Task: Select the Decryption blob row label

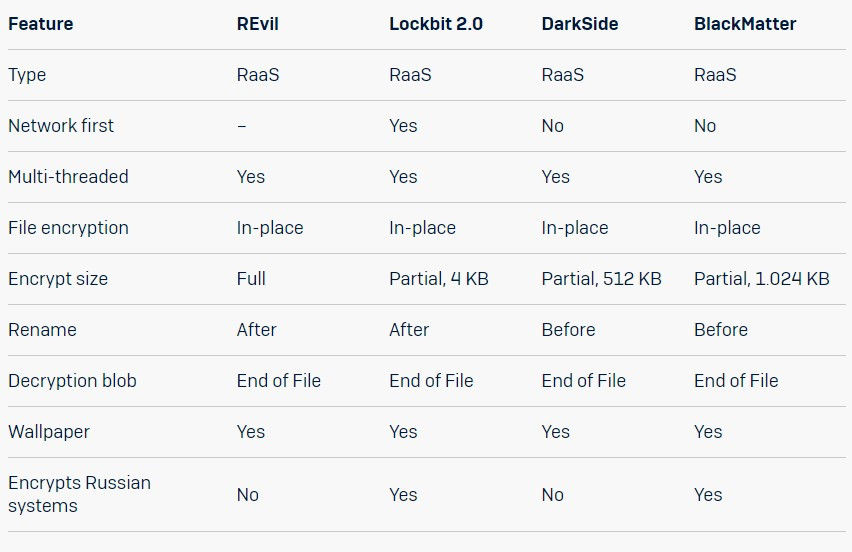Action: pyautogui.click(x=72, y=381)
